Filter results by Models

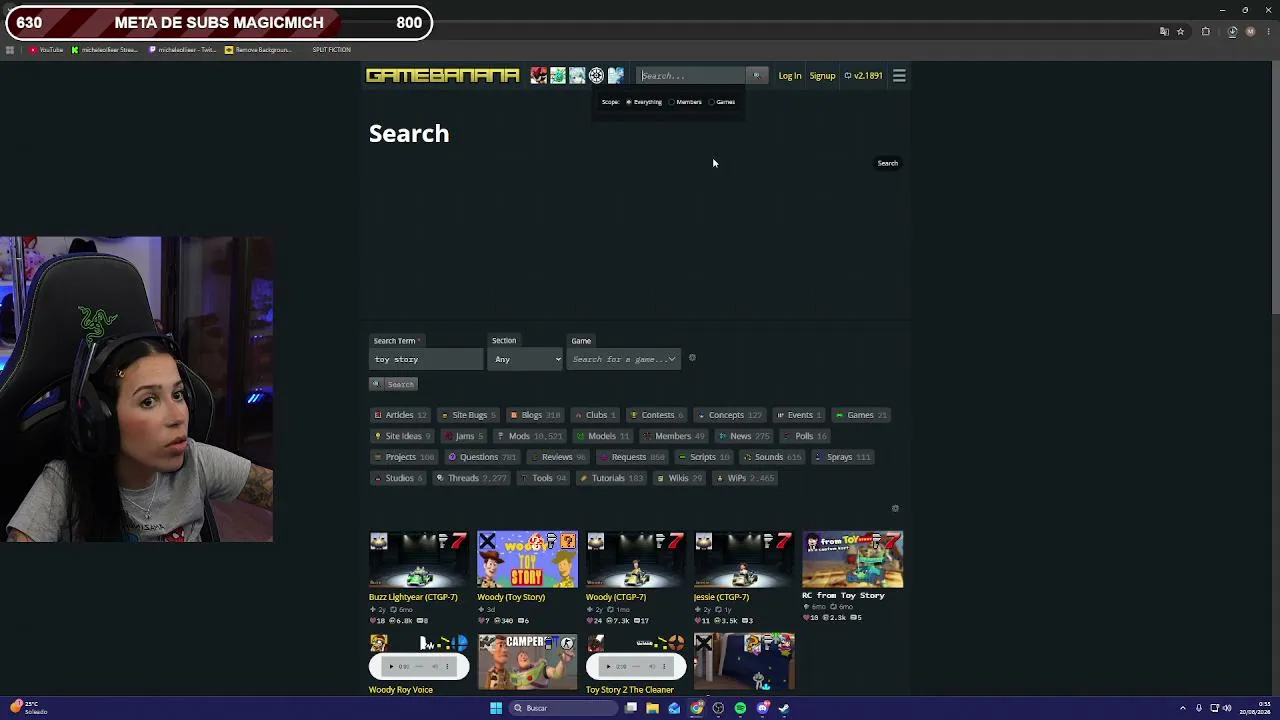point(602,436)
